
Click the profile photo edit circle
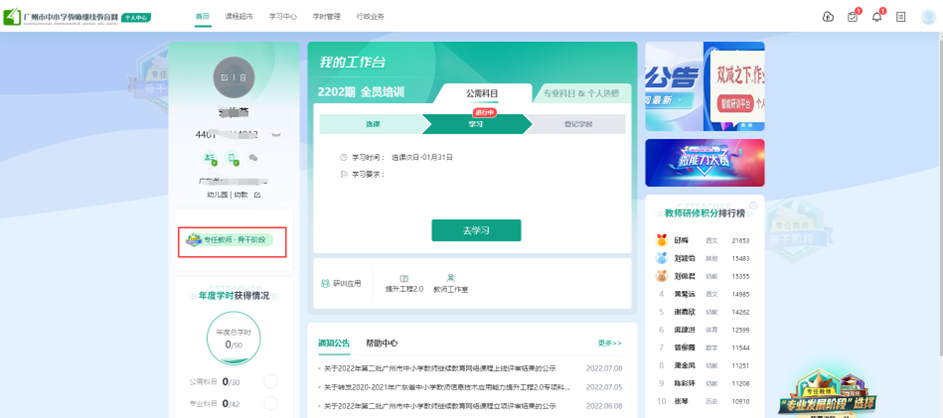pyautogui.click(x=233, y=78)
